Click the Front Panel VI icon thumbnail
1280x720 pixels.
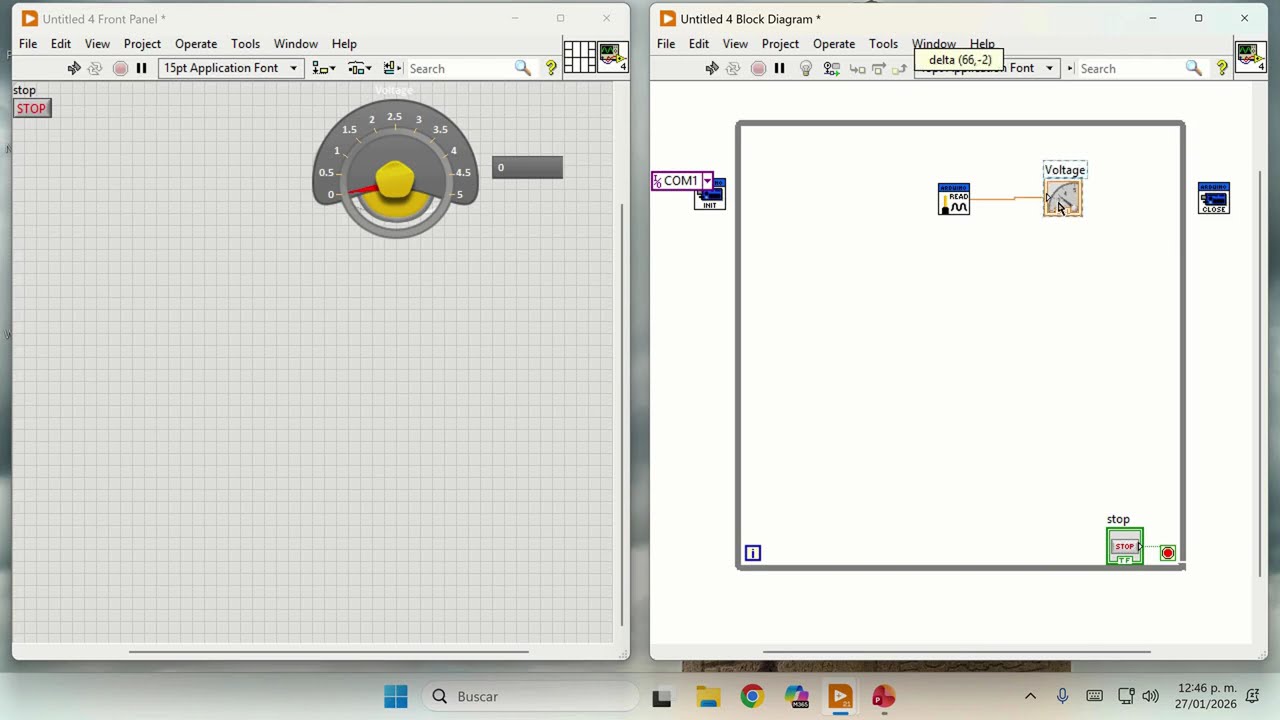pyautogui.click(x=613, y=57)
